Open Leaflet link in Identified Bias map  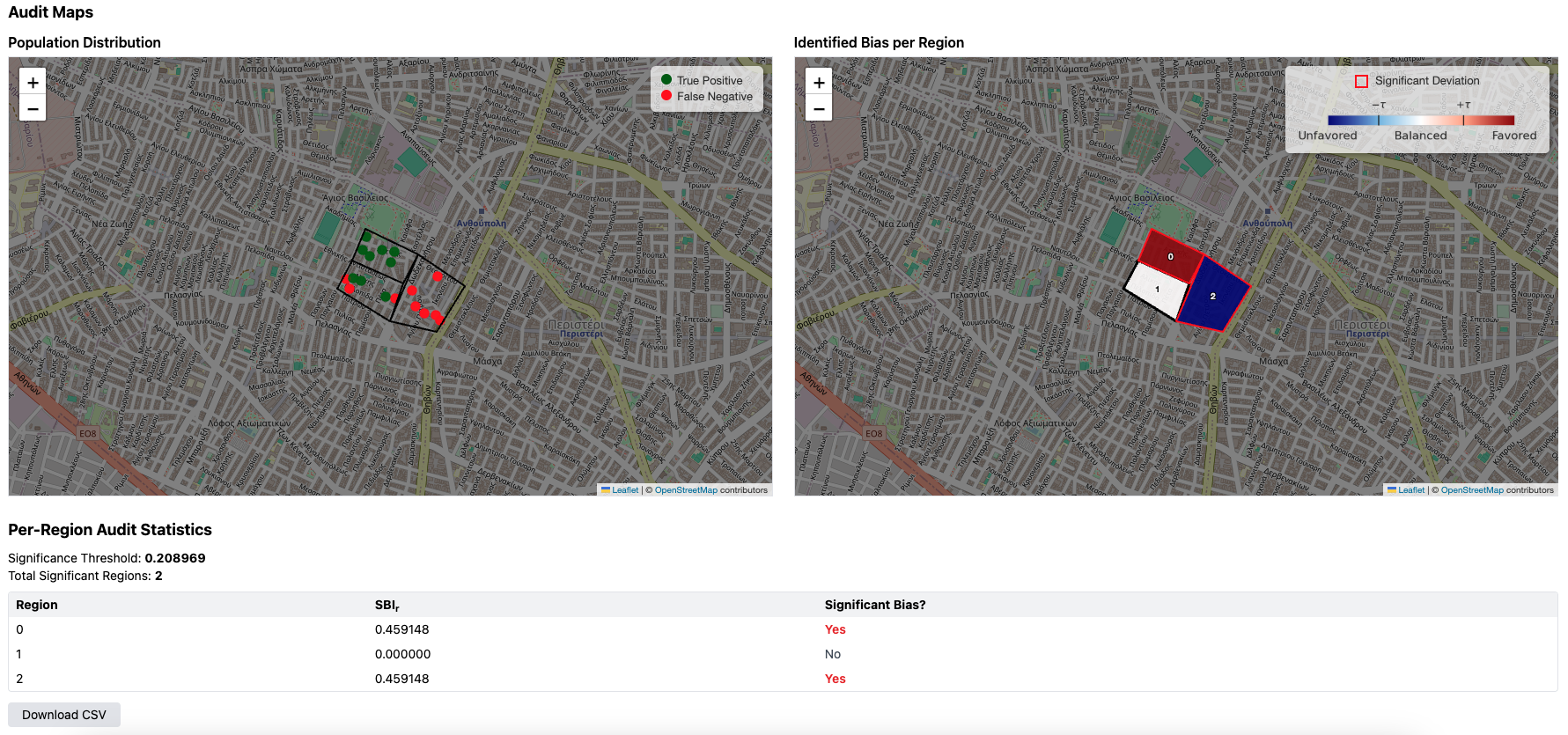coord(1411,490)
